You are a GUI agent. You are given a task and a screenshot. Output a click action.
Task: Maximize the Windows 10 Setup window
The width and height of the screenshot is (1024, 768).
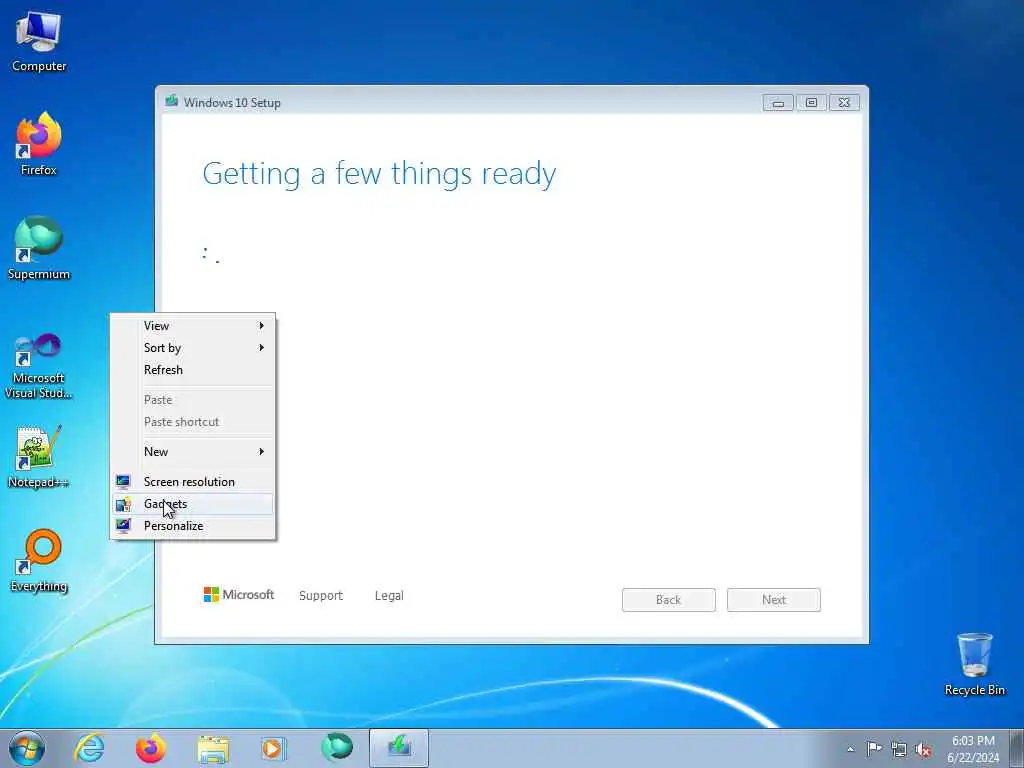(x=811, y=103)
